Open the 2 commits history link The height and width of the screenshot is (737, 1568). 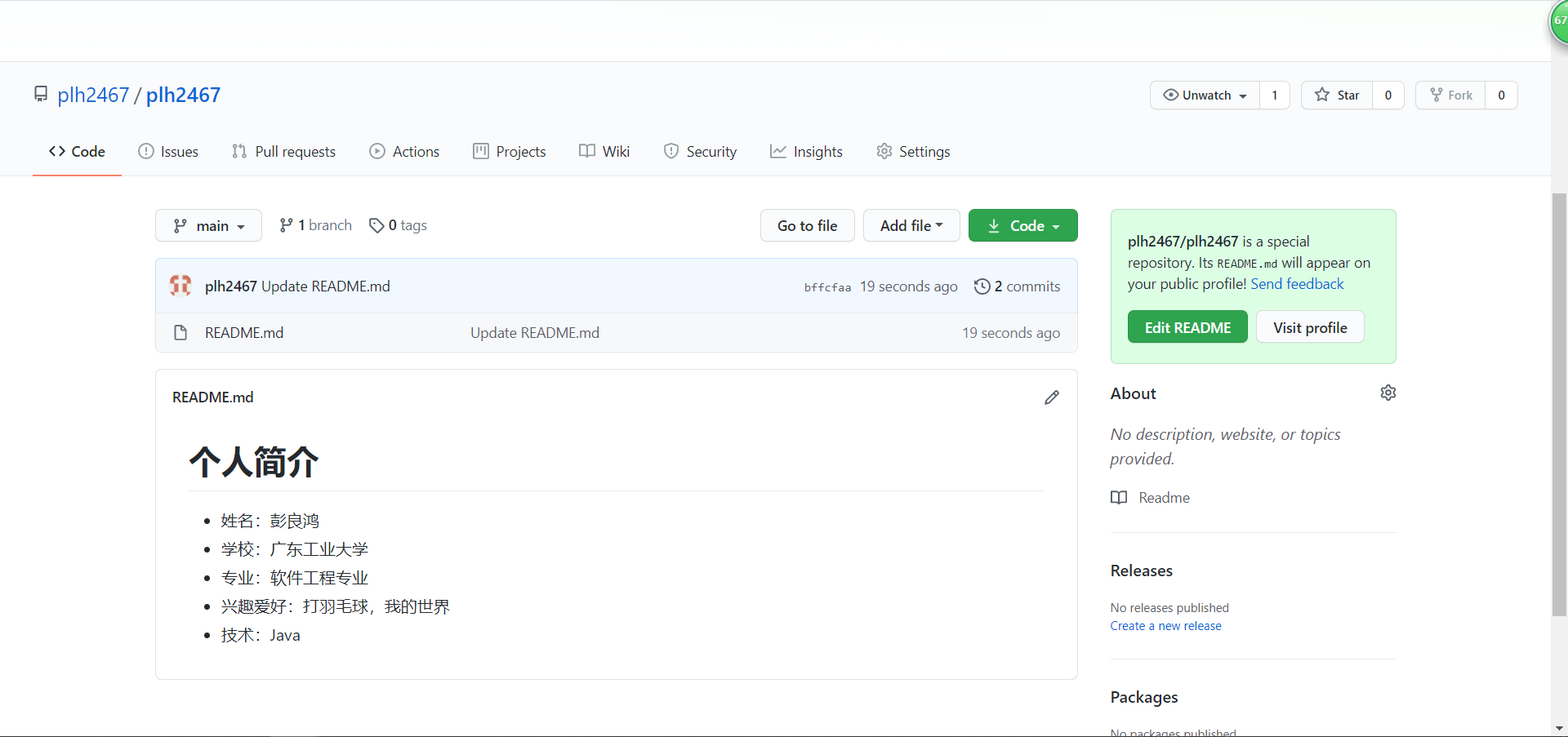point(1017,286)
